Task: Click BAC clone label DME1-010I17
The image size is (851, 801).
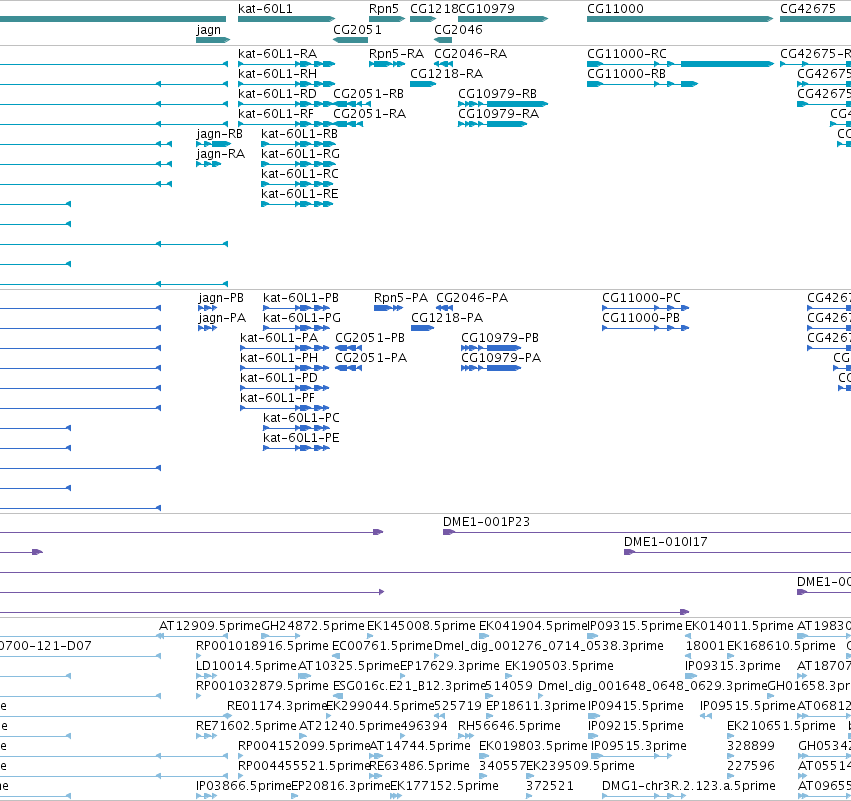Action: [x=665, y=542]
